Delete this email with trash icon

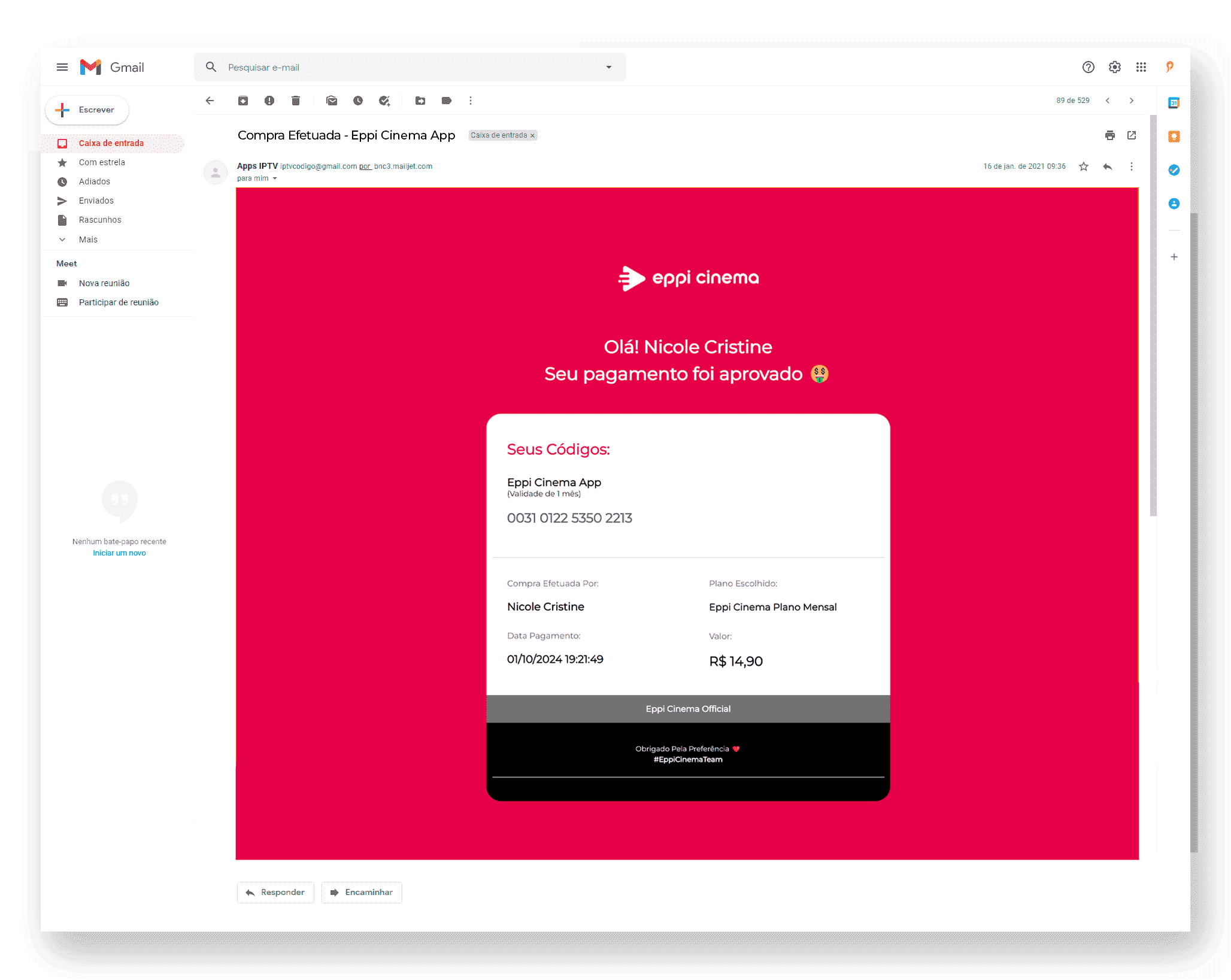pyautogui.click(x=296, y=101)
